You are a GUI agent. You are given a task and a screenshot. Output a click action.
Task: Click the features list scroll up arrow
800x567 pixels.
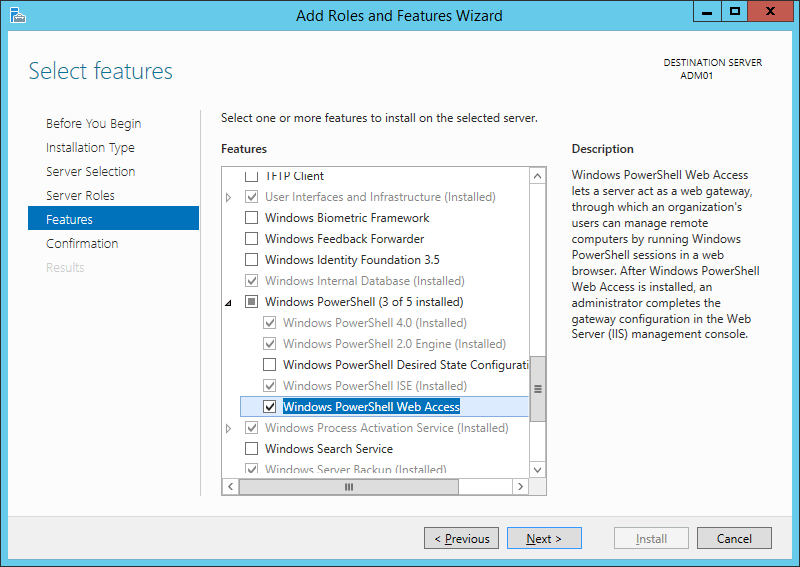coord(537,176)
